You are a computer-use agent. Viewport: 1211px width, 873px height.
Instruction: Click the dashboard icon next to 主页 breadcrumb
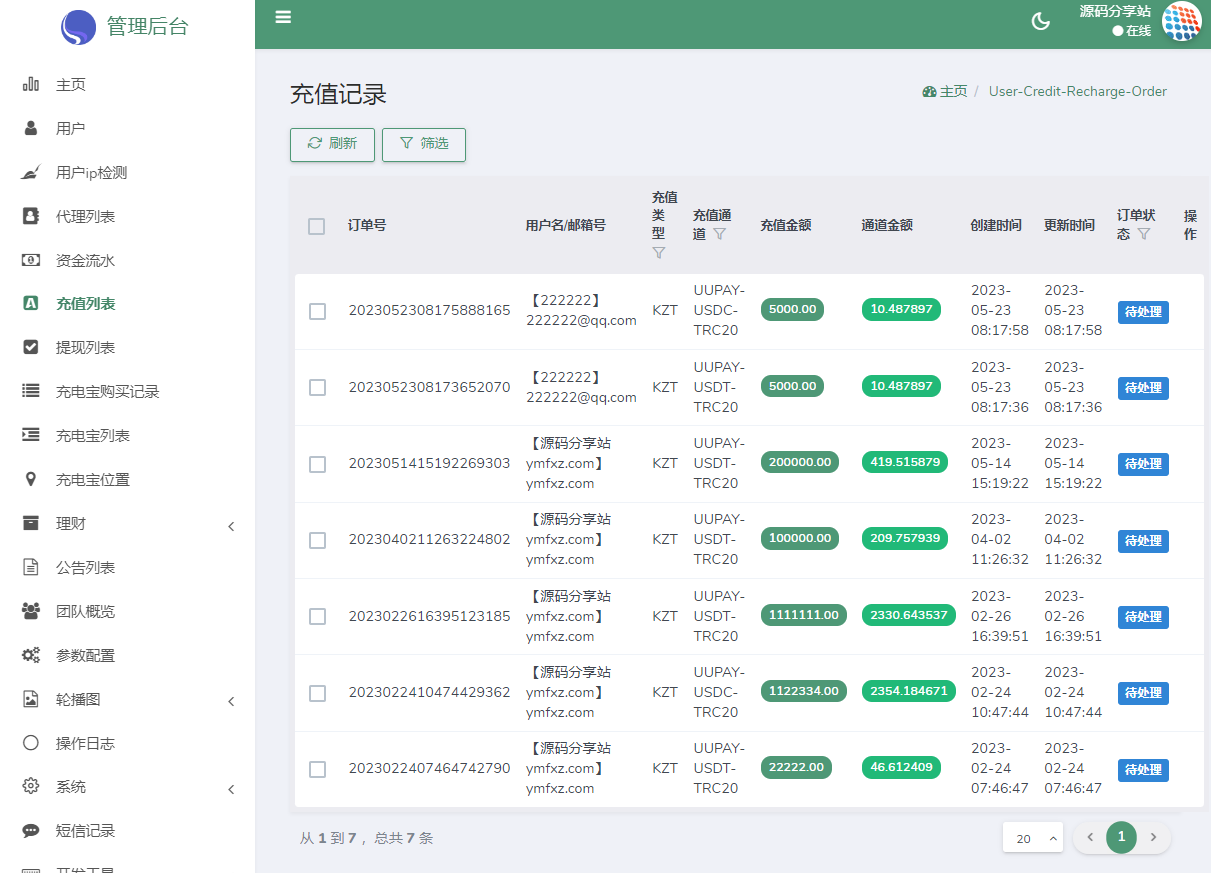click(929, 91)
